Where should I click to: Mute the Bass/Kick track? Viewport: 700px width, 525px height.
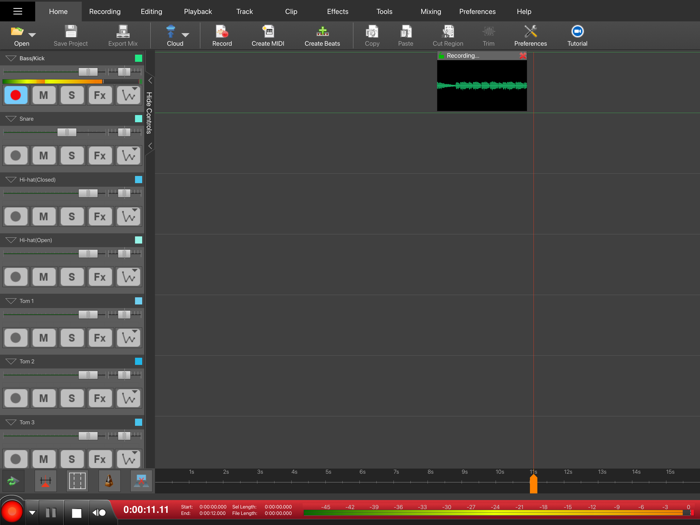(44, 95)
